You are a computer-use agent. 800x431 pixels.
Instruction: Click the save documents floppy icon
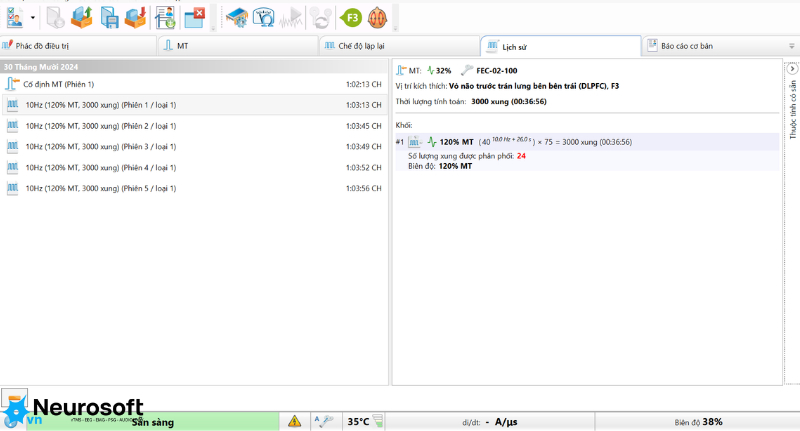(x=109, y=18)
